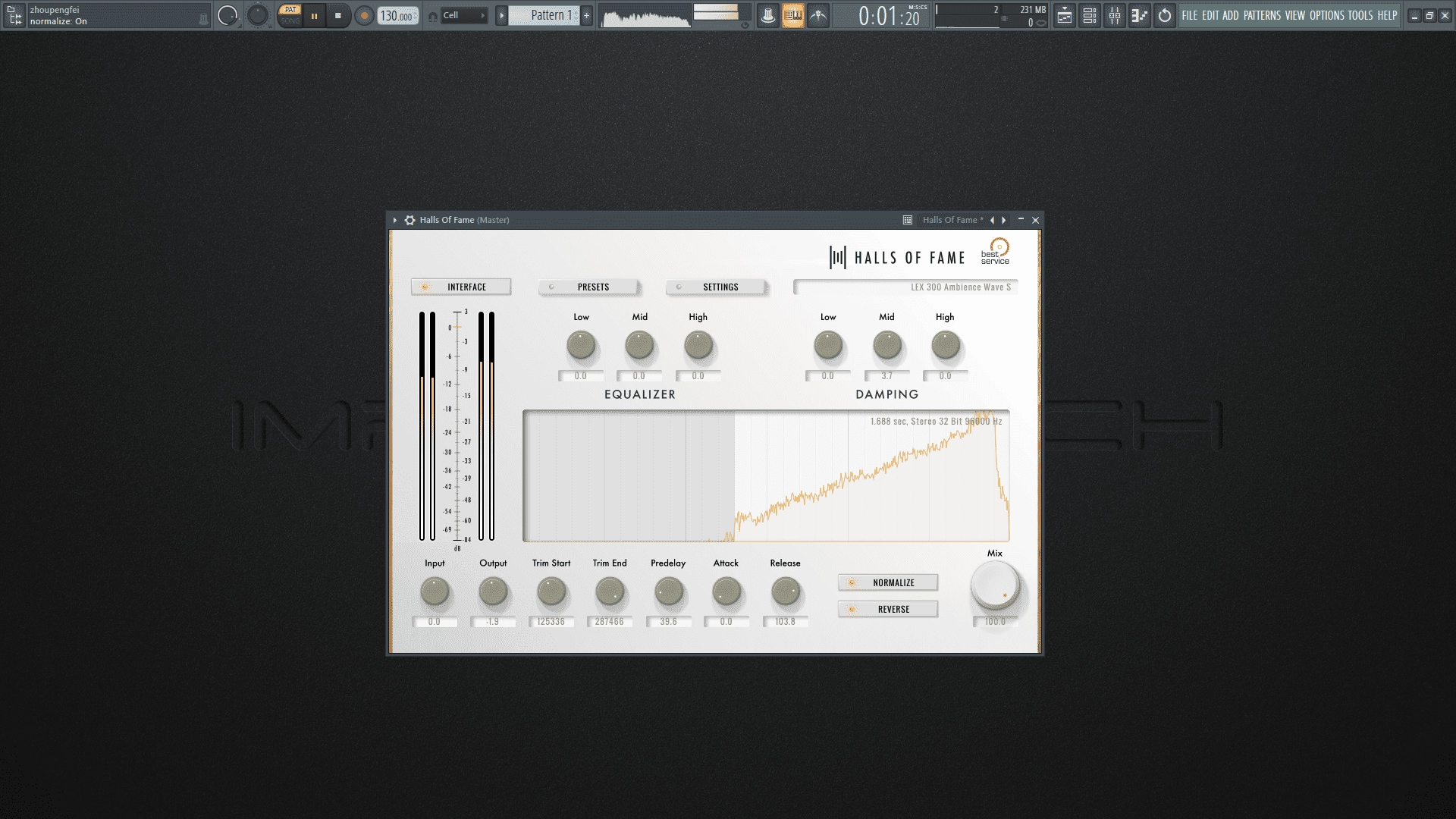
Task: Toggle the snap magnet icon
Action: pyautogui.click(x=432, y=16)
